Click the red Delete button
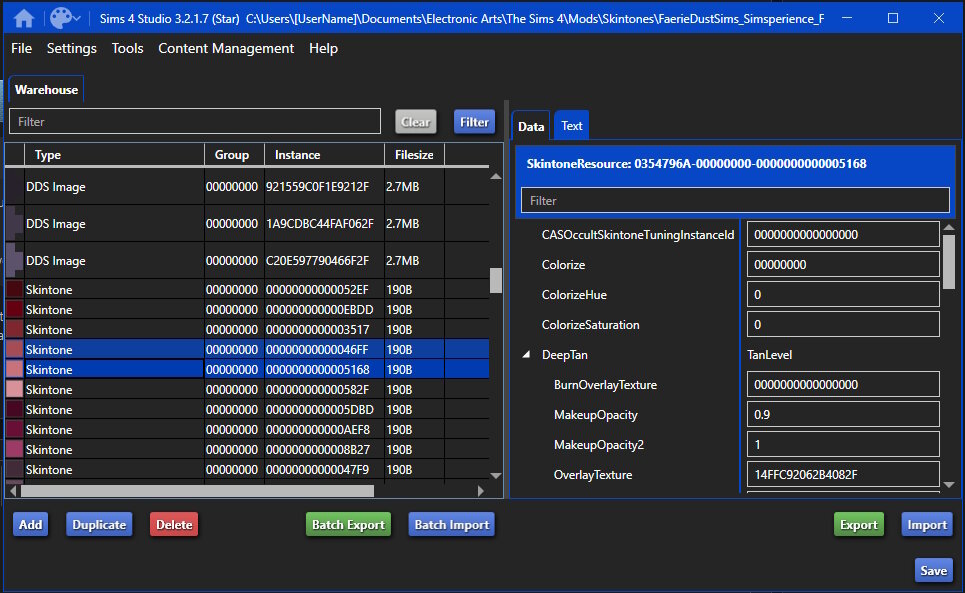This screenshot has height=593, width=965. coord(174,524)
